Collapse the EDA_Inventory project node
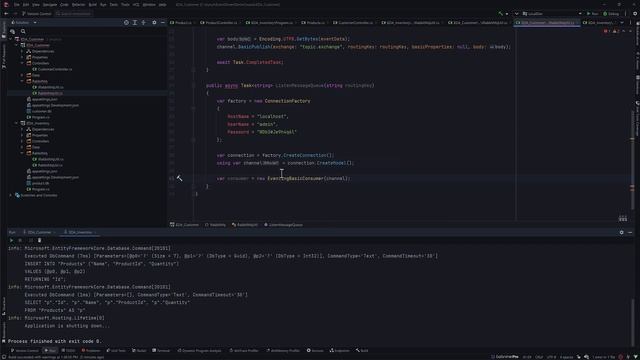This screenshot has width=640, height=360. [x=16, y=123]
